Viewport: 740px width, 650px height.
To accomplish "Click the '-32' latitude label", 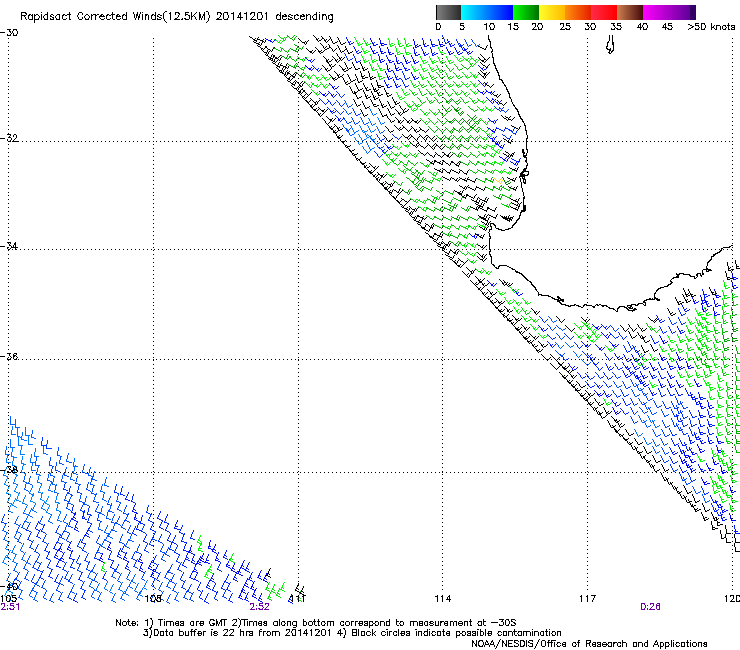I will (9, 138).
